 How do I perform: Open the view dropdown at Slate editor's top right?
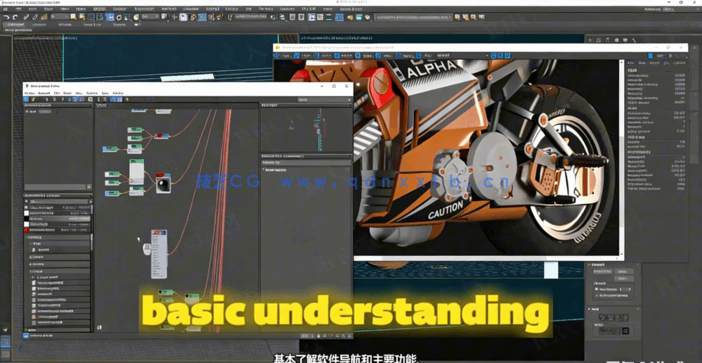click(x=324, y=99)
